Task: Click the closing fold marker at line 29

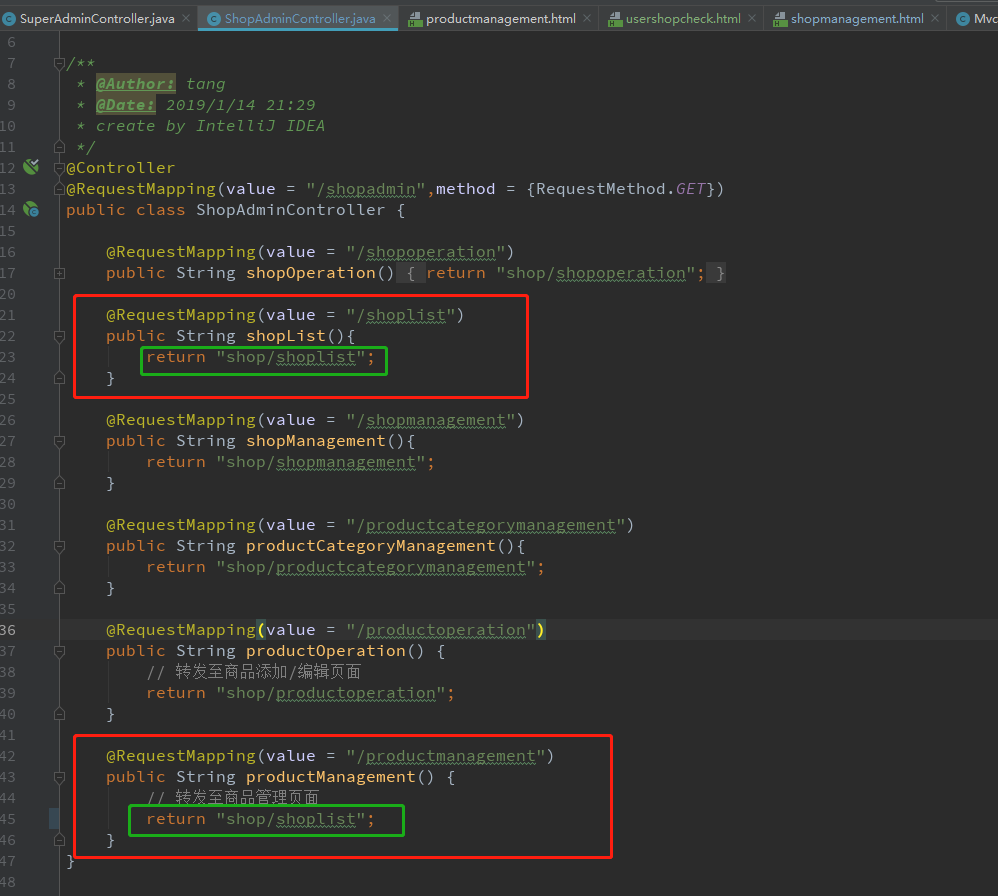Action: (x=59, y=483)
